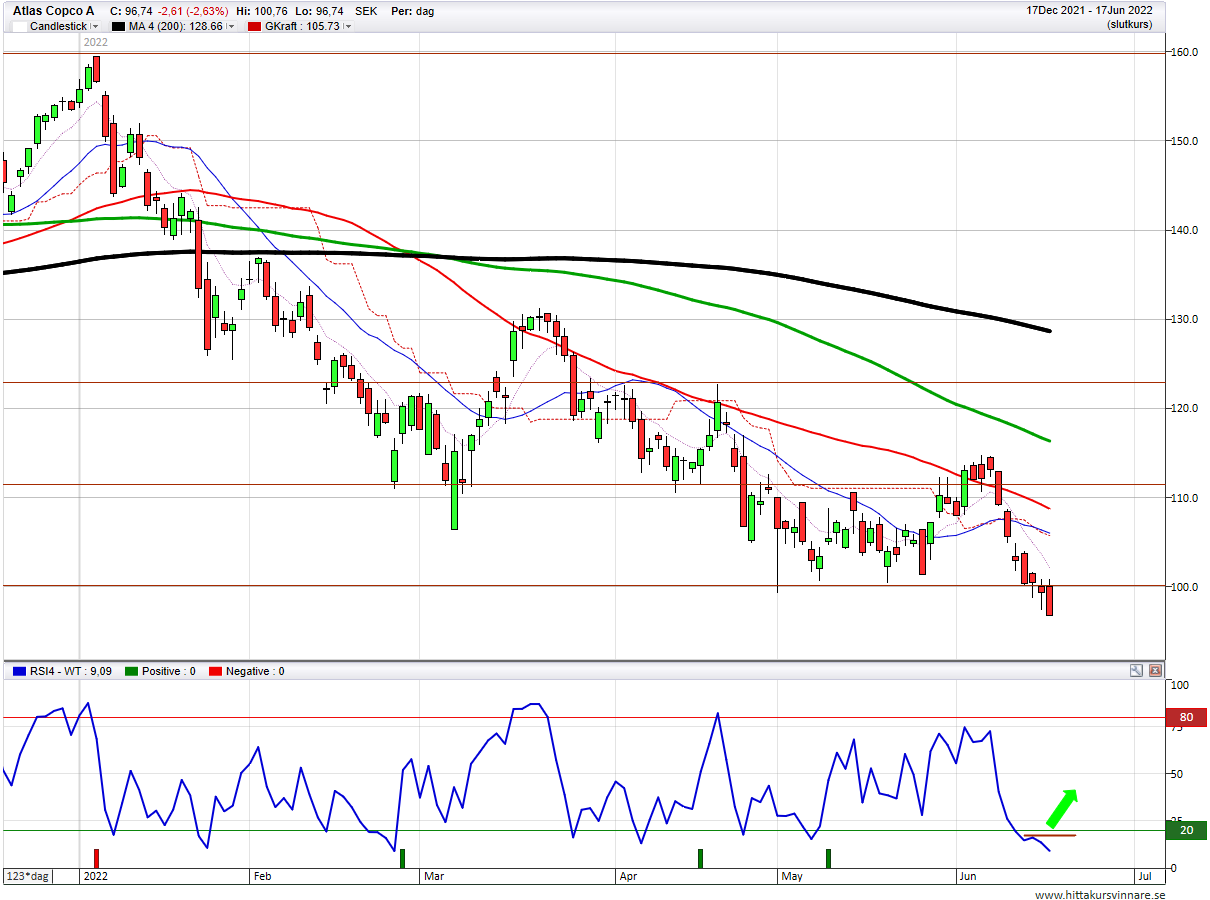Viewport: 1210px width, 900px height.
Task: Expand the MA 4 (200) dropdown arrow
Action: [x=232, y=27]
